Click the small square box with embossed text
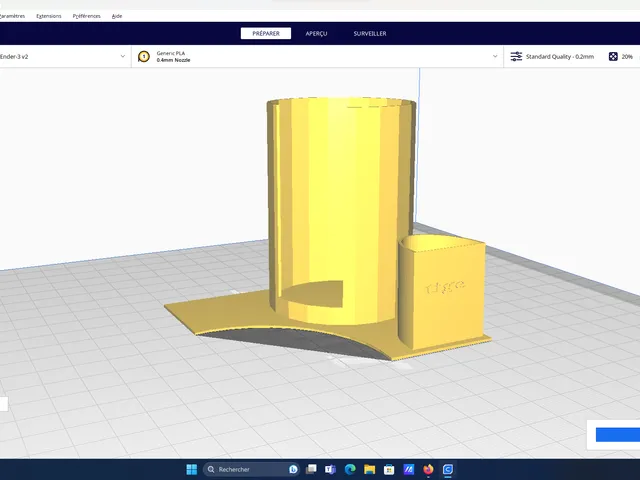 (x=442, y=292)
